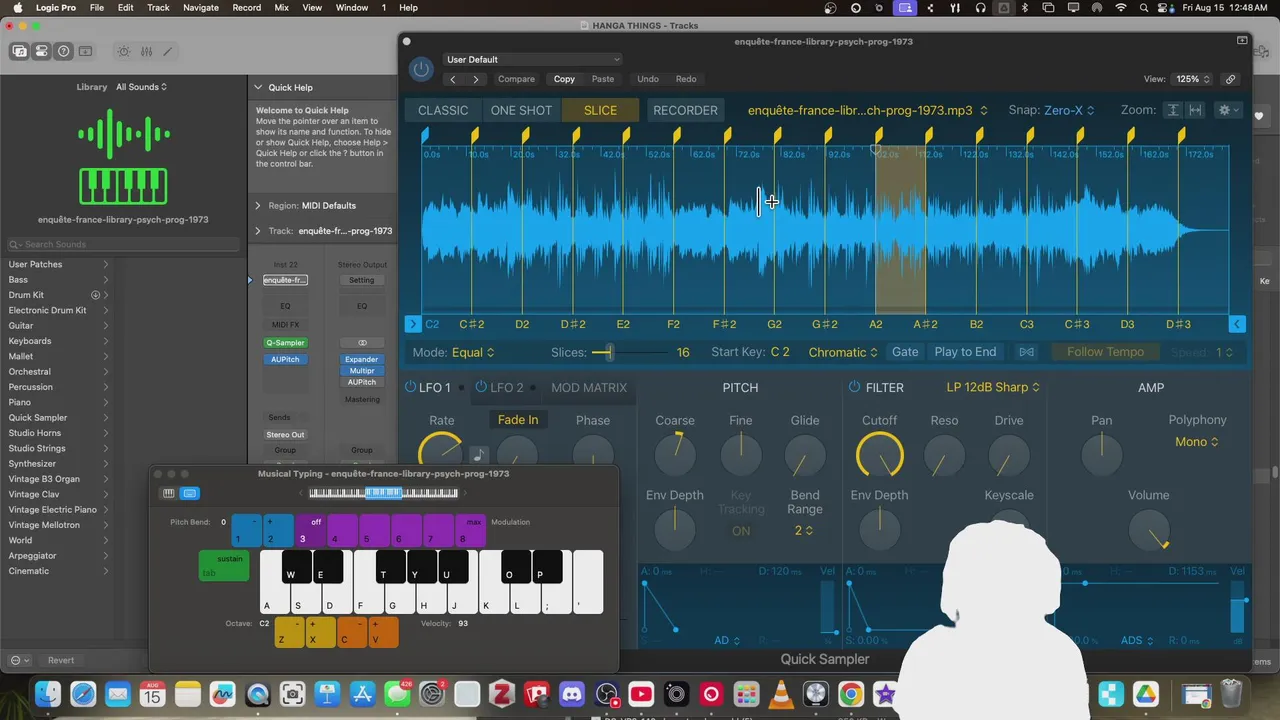Viewport: 1280px width, 720px height.
Task: Select the slice marker at G2
Action: 779,133
